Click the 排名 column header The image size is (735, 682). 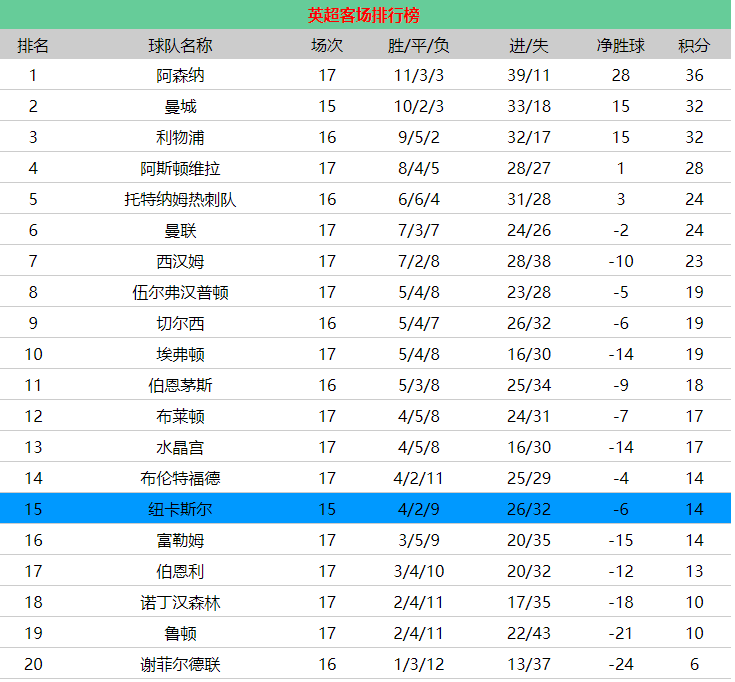[33, 46]
